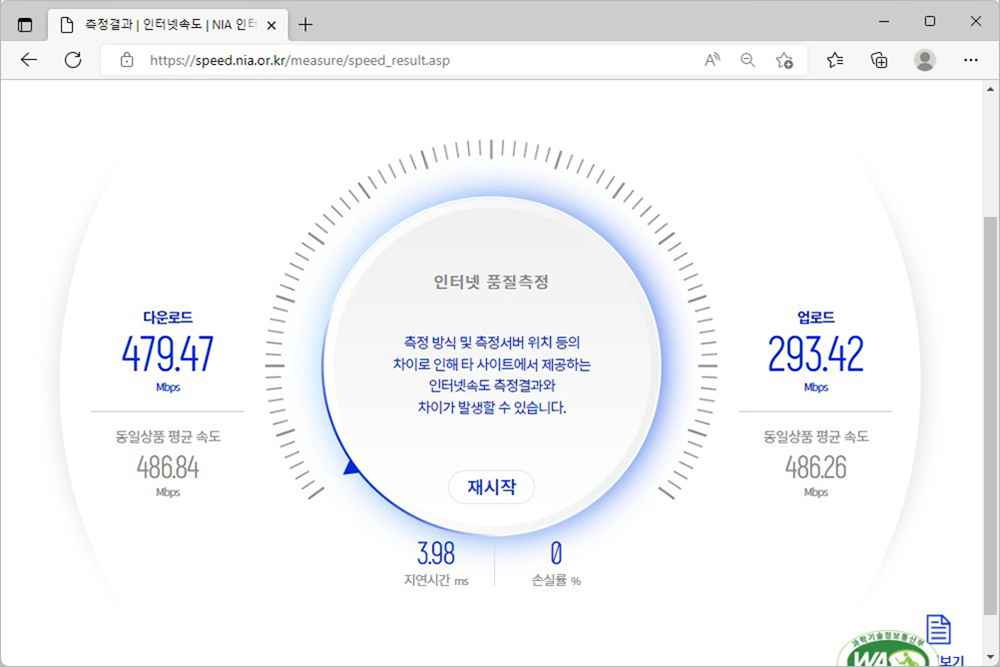Screen dimensions: 1000x667
Task: Click the zoom out magnifier icon
Action: click(747, 60)
